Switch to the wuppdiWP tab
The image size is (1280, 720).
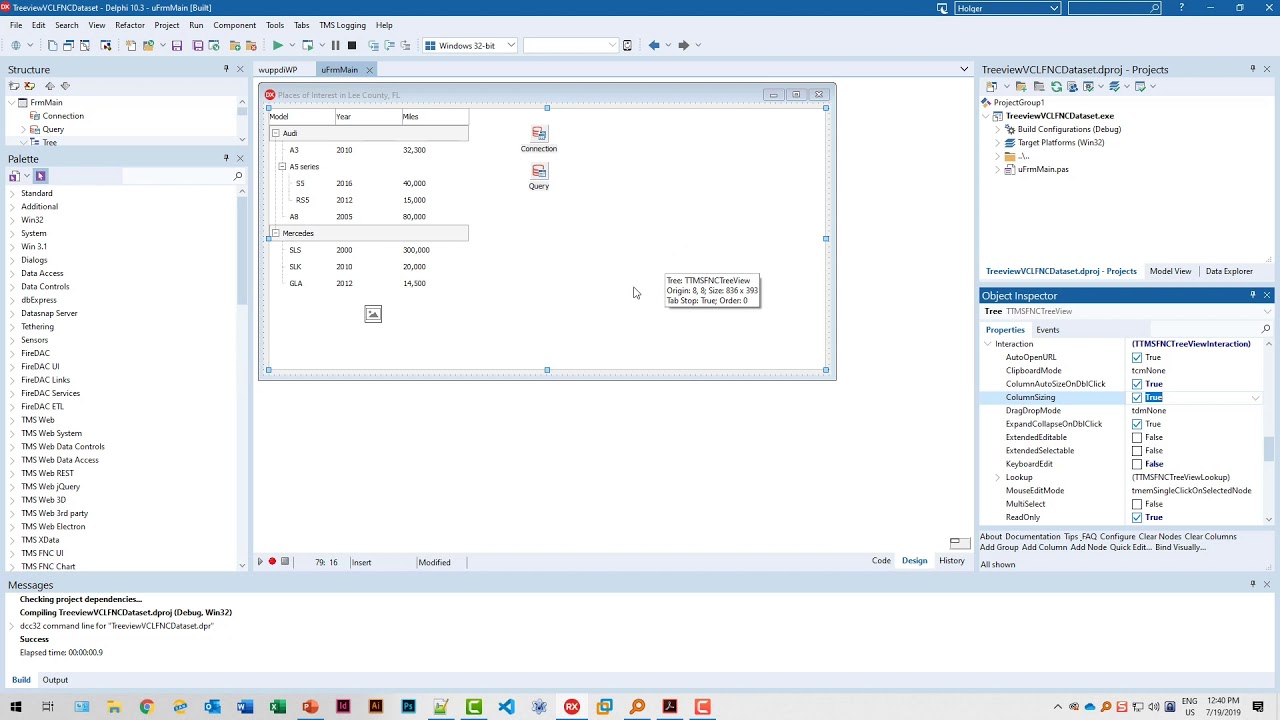[278, 70]
